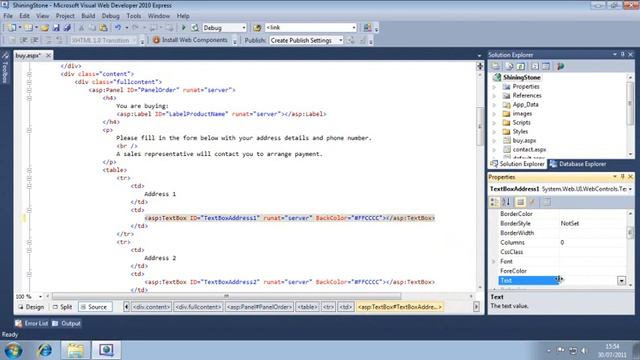Click the Save All toolbar icon
The height and width of the screenshot is (360, 640).
(67, 28)
